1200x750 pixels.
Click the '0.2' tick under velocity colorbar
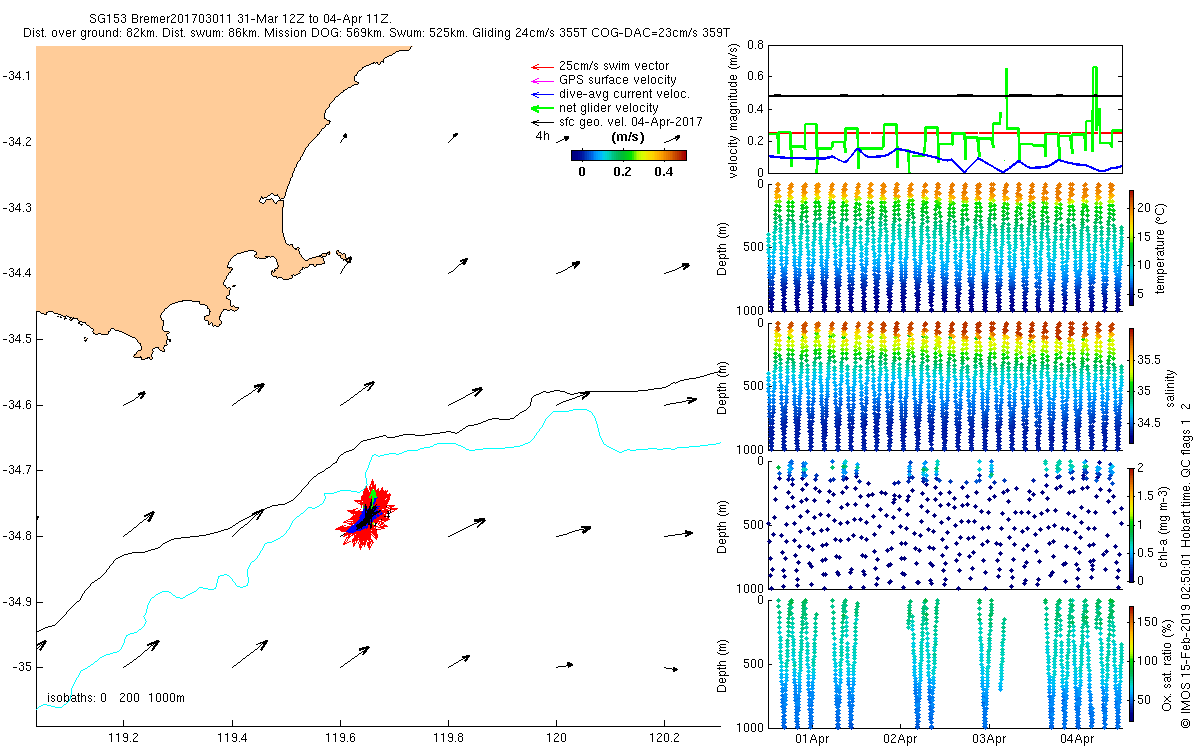tap(622, 171)
